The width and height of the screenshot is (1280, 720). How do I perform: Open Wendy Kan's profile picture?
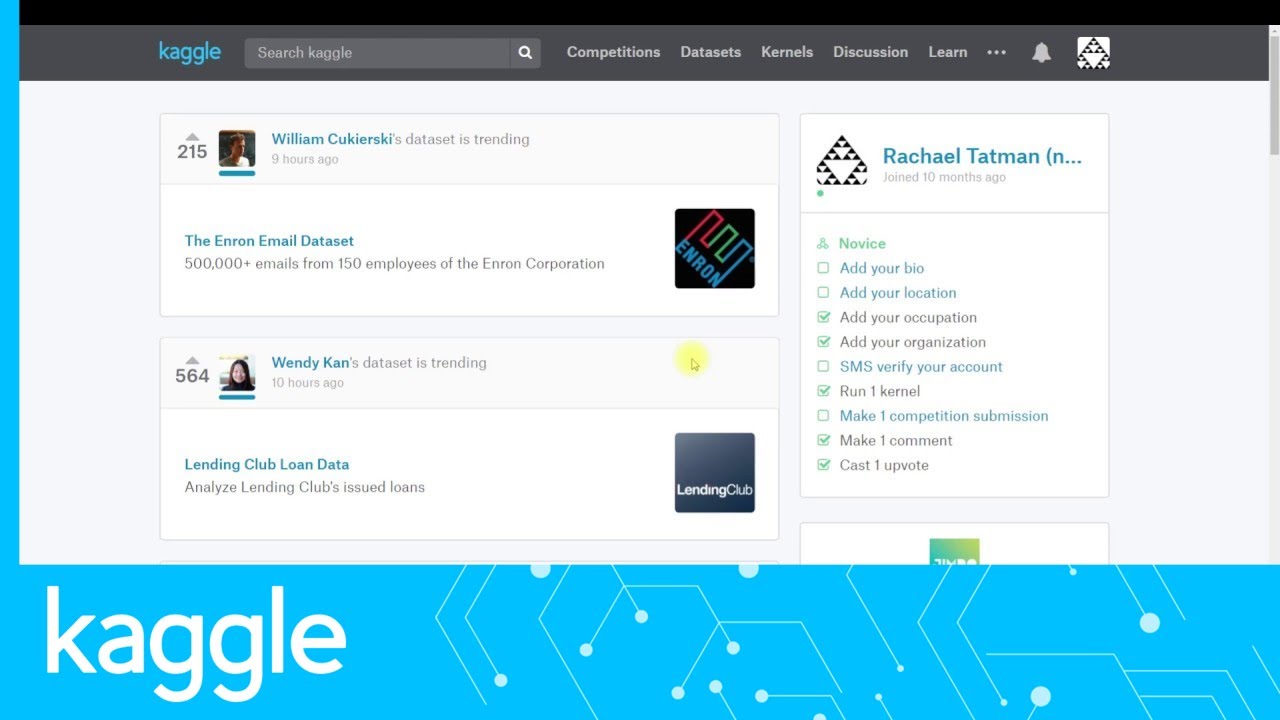[x=237, y=373]
